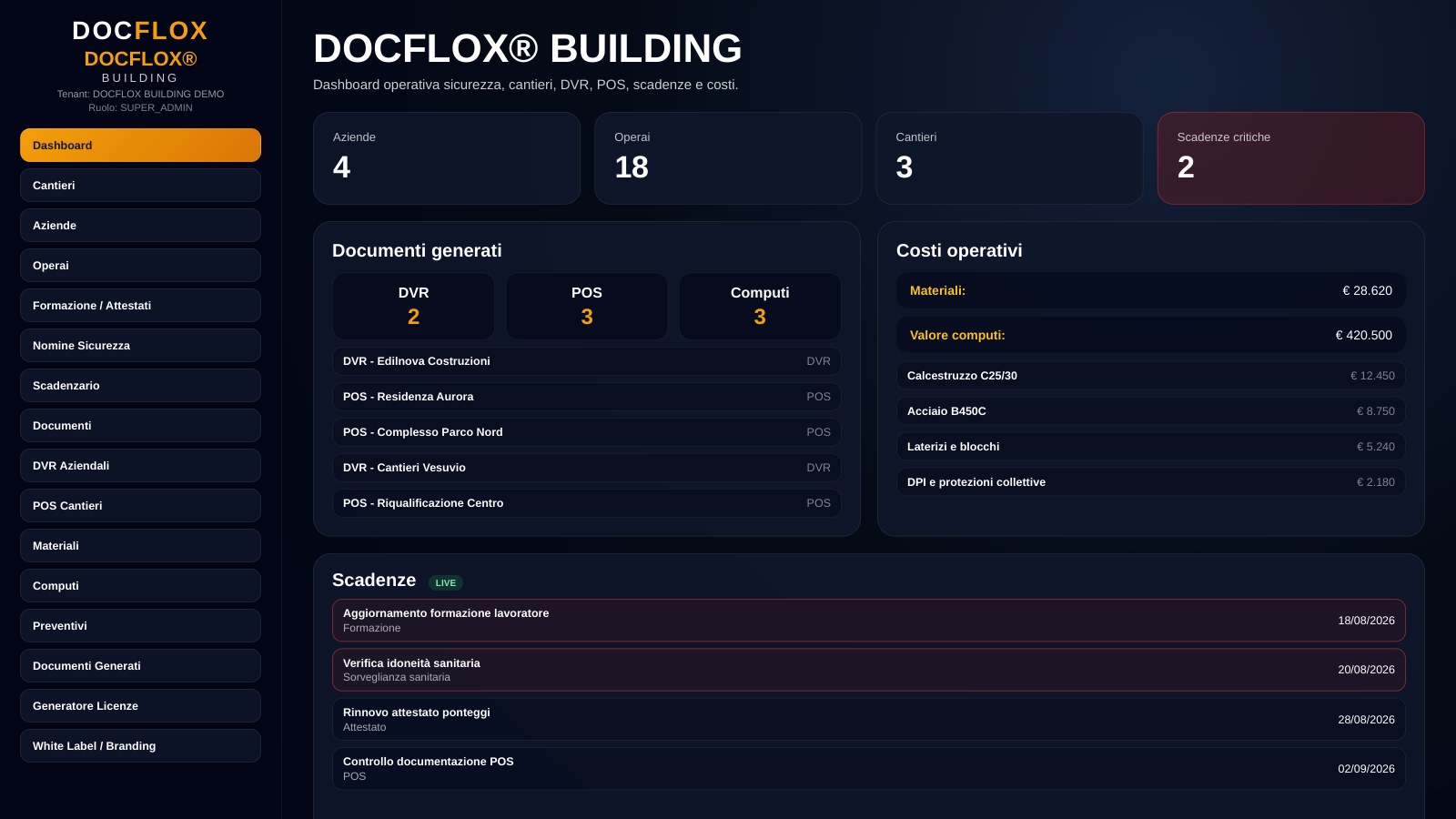The image size is (1456, 819).
Task: Open Verifica idoneità sanitaria deadline
Action: coord(869,670)
